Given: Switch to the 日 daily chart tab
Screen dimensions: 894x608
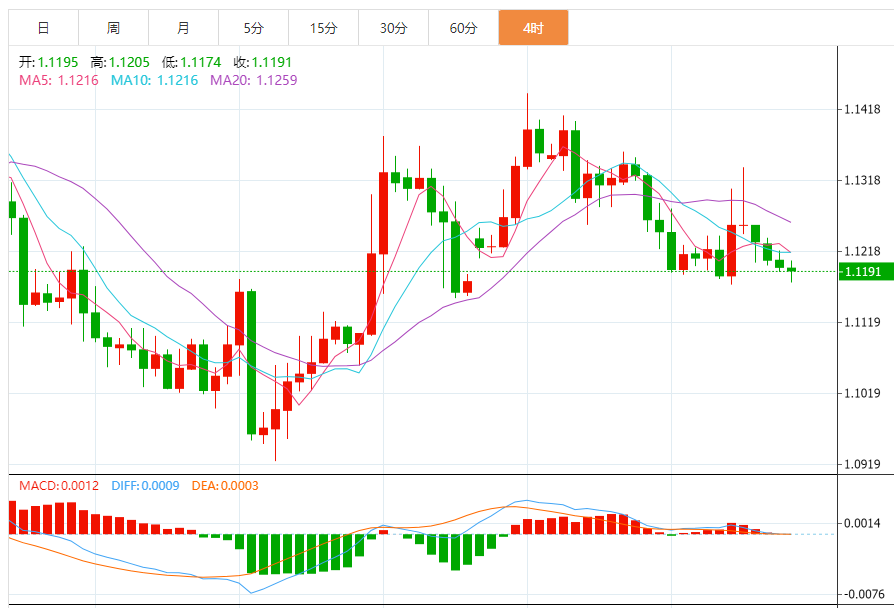Looking at the screenshot, I should (43, 28).
